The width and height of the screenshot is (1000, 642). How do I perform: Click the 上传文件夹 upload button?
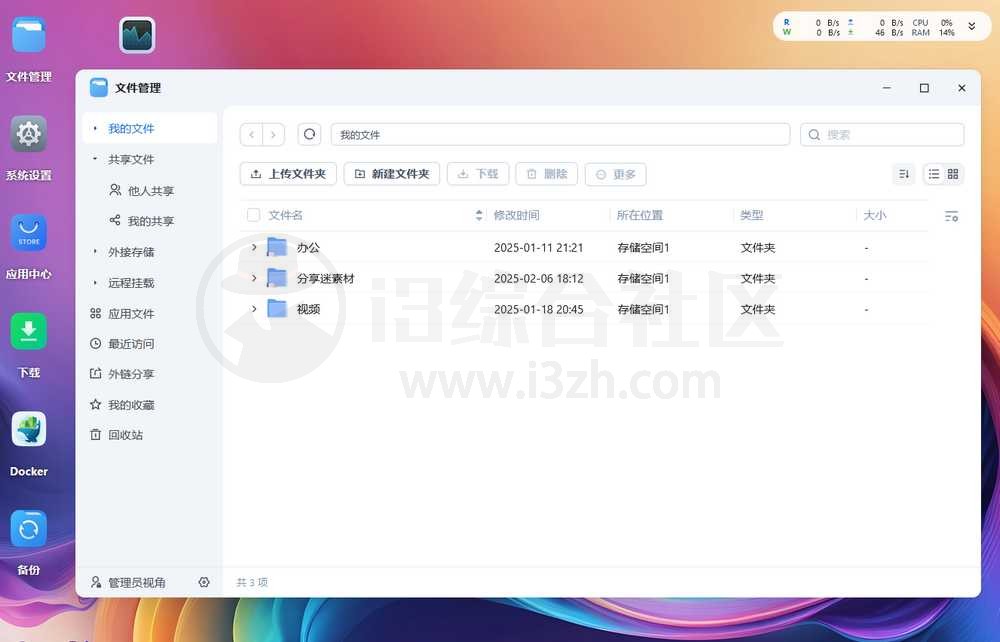287,173
